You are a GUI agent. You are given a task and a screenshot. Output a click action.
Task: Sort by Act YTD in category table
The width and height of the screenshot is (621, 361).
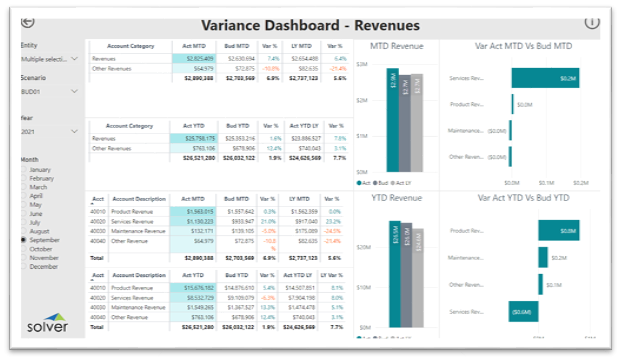pyautogui.click(x=194, y=126)
